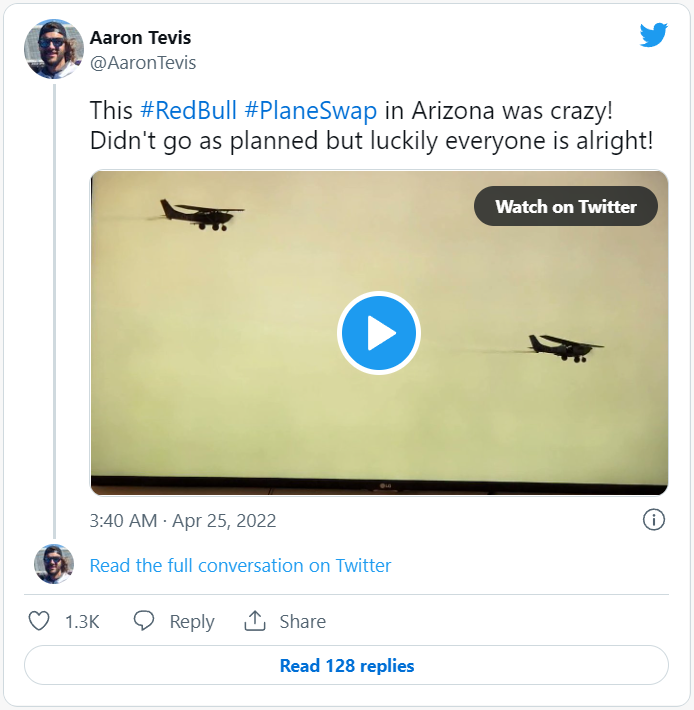Visit the @AaronTevis handle link
The height and width of the screenshot is (710, 694).
pyautogui.click(x=143, y=62)
